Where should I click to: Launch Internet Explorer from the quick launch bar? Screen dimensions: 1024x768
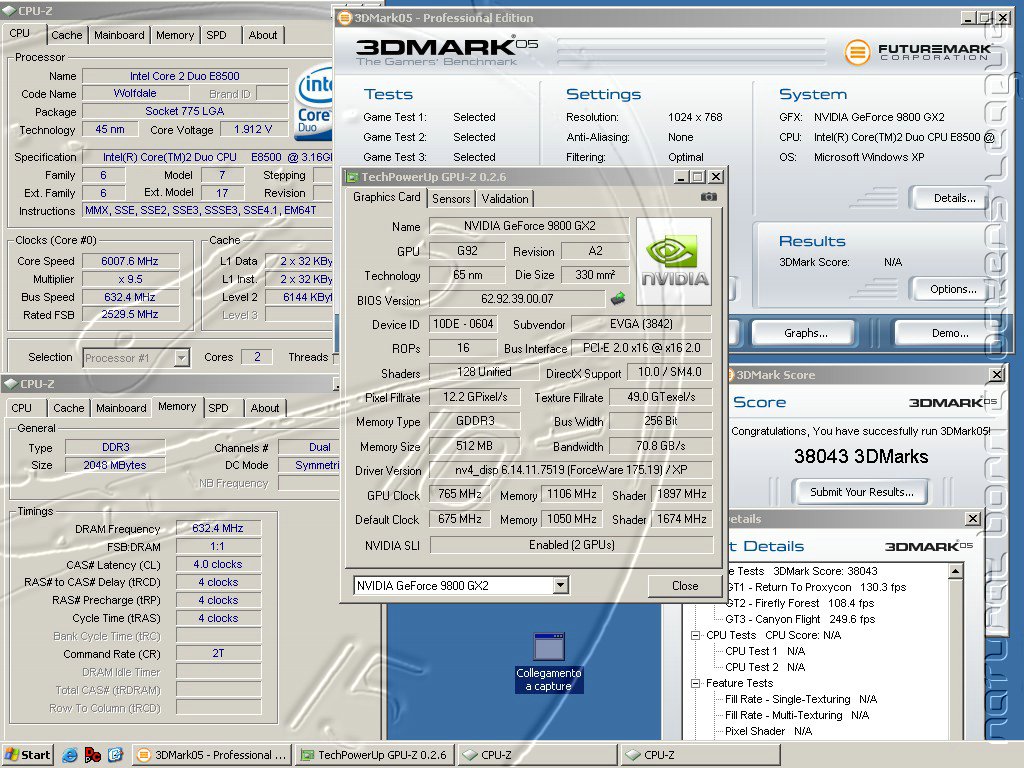pos(69,755)
